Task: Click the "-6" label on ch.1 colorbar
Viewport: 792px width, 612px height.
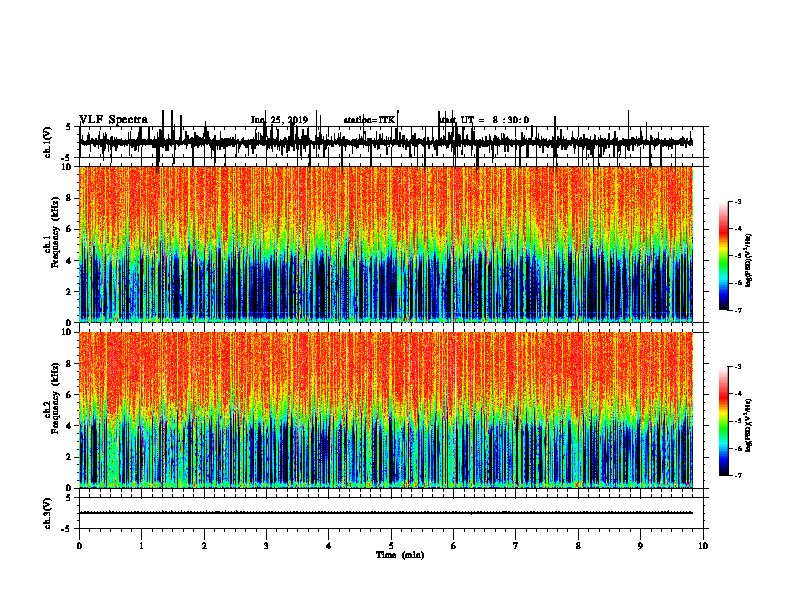Action: [737, 283]
